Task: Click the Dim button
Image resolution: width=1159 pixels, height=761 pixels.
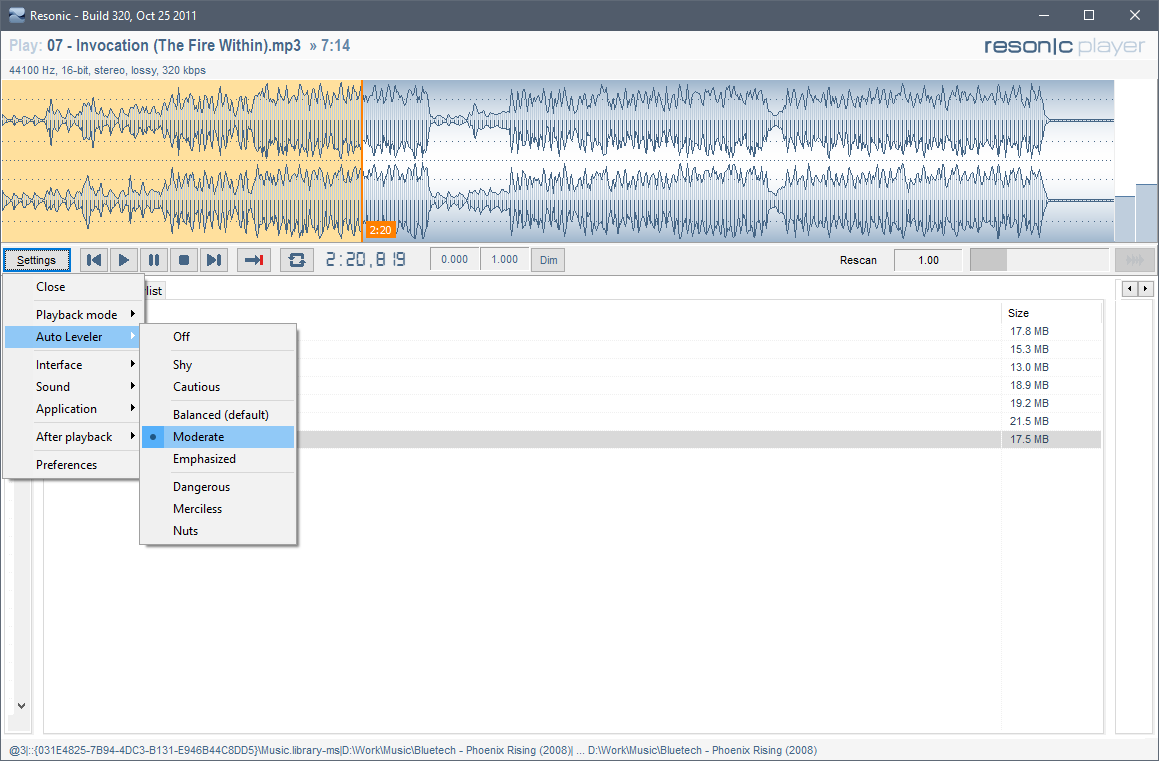Action: (x=548, y=260)
